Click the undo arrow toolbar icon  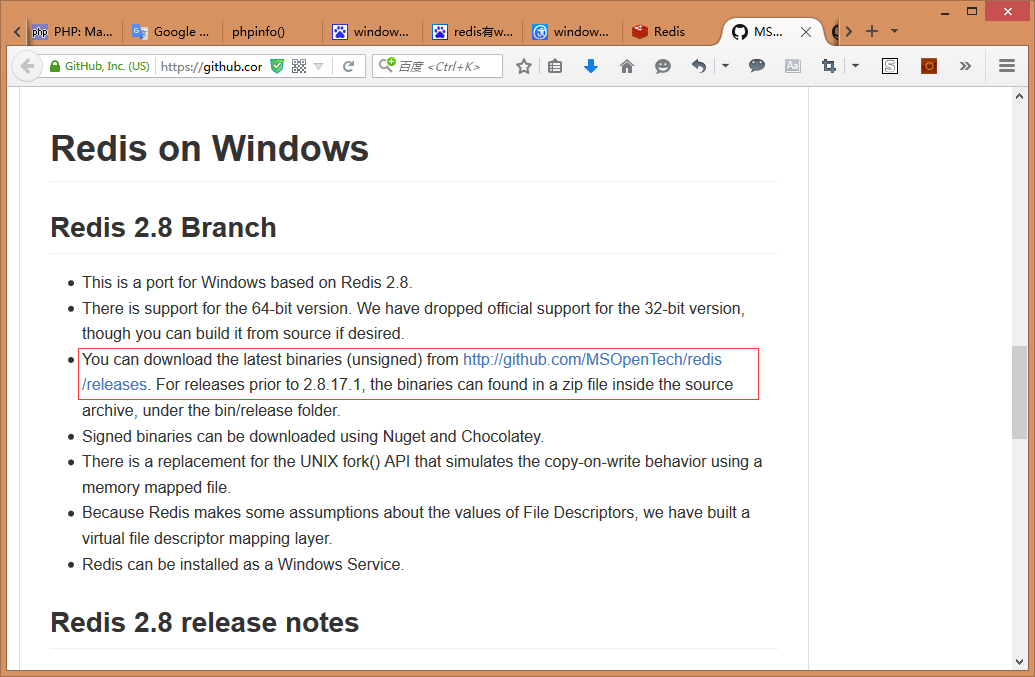698,66
